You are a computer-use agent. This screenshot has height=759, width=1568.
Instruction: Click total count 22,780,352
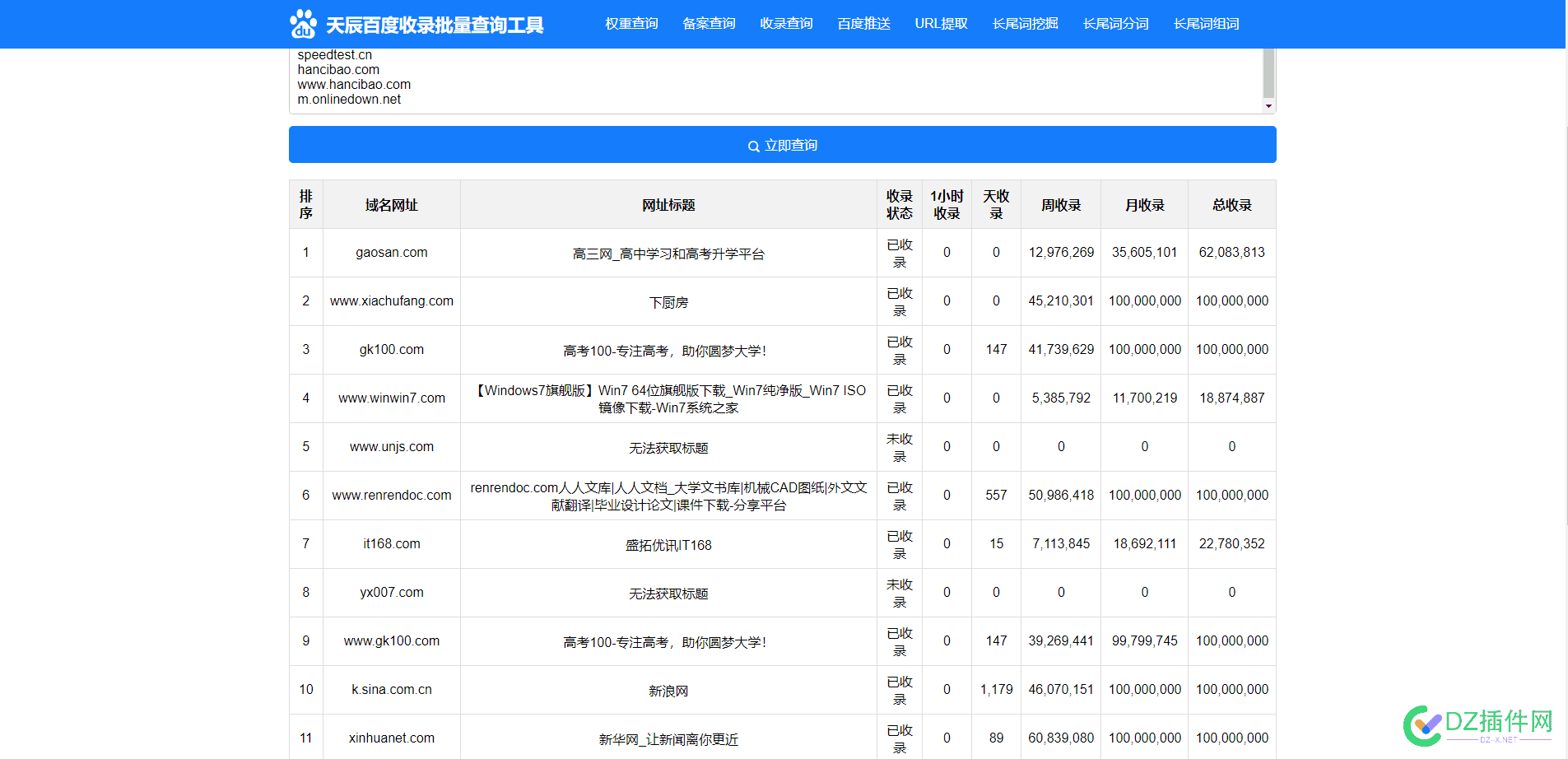click(1232, 544)
